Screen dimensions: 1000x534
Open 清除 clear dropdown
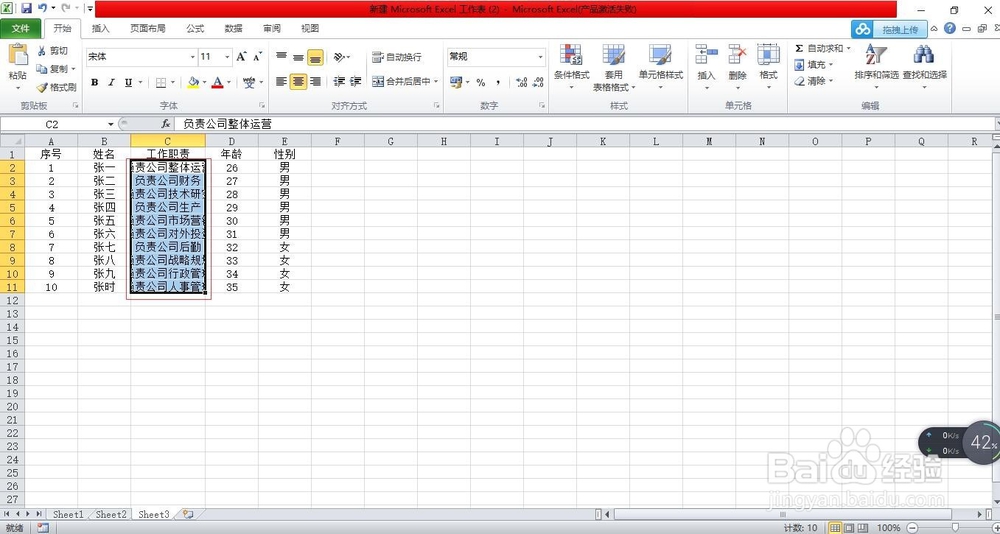pos(814,81)
